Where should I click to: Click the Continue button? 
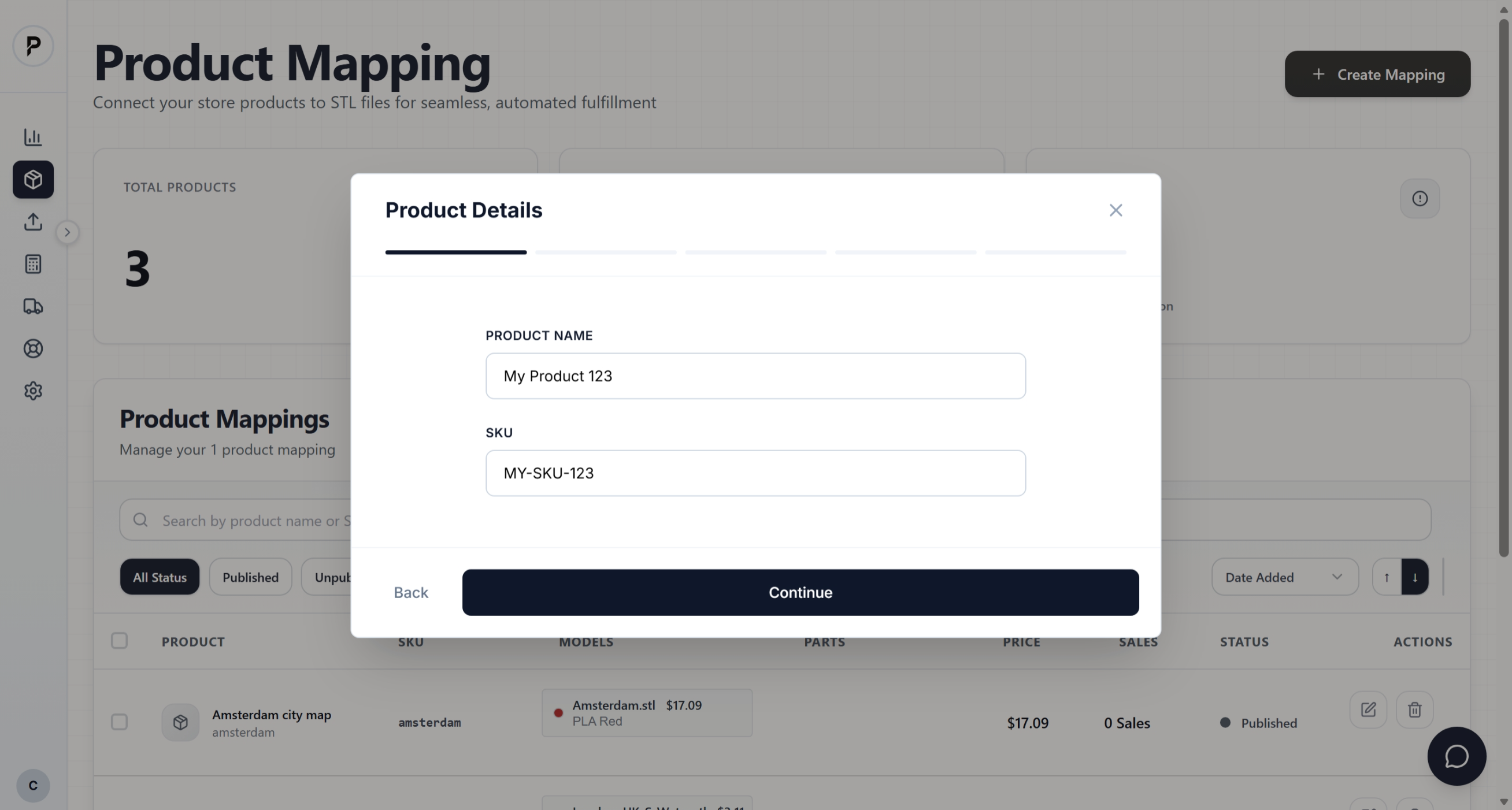[x=800, y=592]
